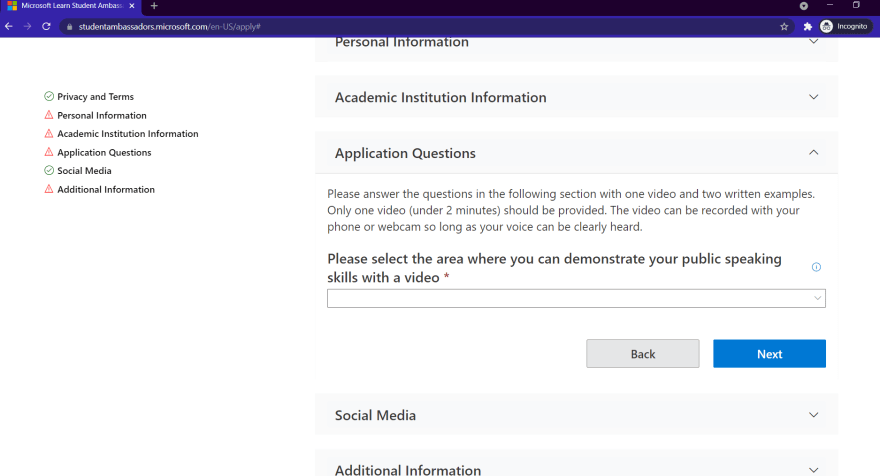Reload the page with the refresh icon
Screen dimensions: 880x476
tap(46, 26)
